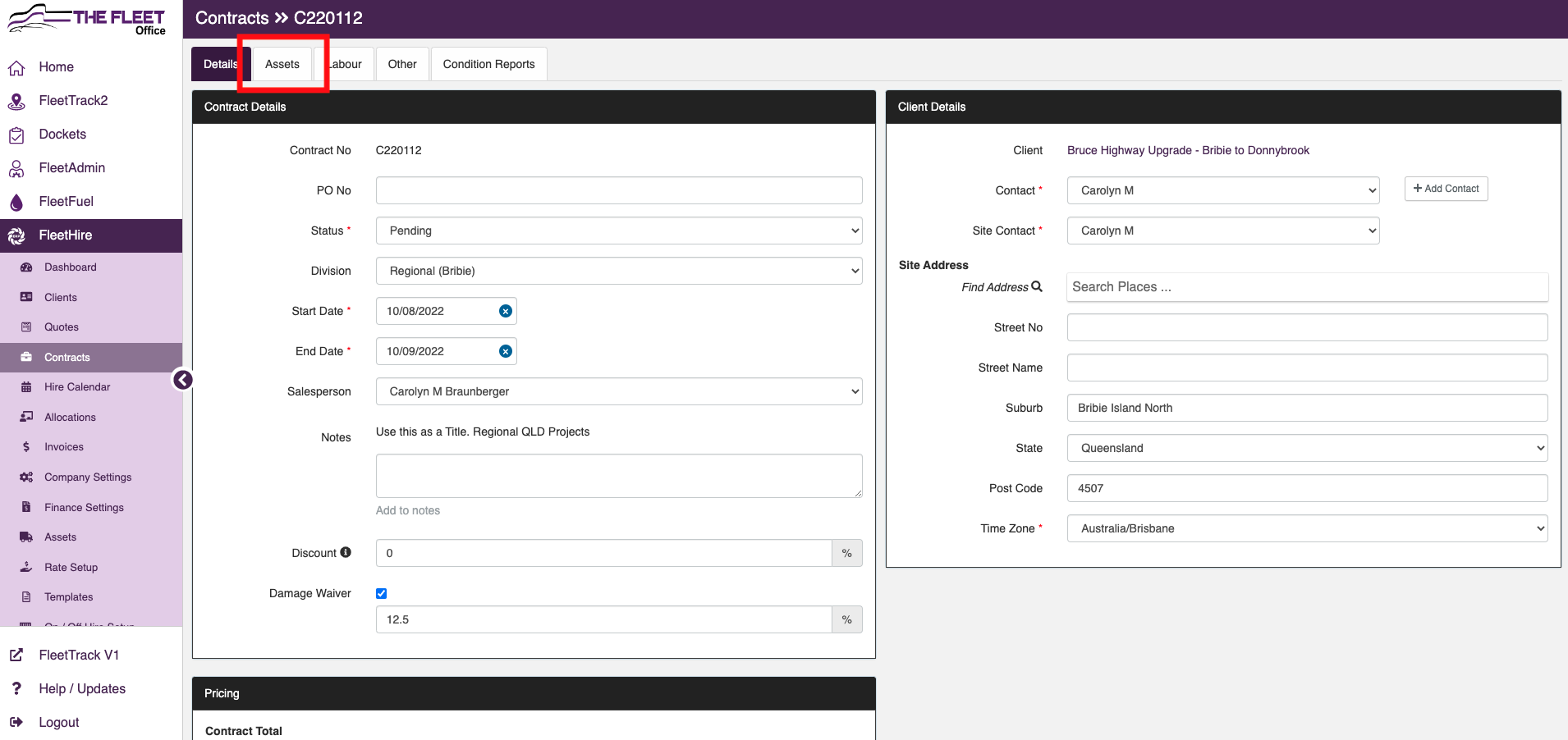Click the Dockets clipboard icon

coord(16,135)
